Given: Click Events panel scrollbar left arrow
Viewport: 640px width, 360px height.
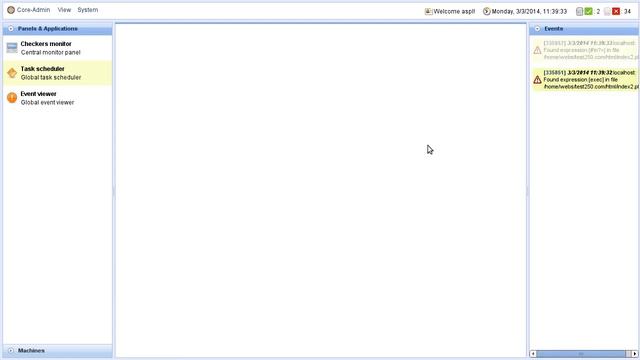Looking at the screenshot, I should 533,353.
